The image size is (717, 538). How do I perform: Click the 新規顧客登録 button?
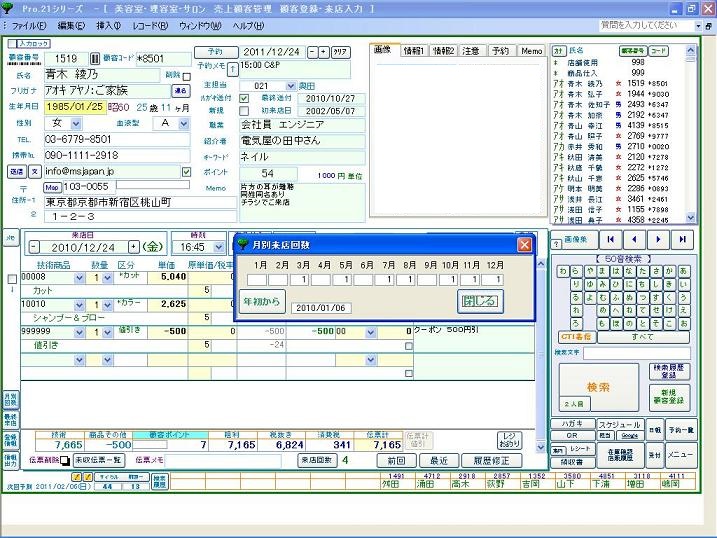[x=669, y=397]
